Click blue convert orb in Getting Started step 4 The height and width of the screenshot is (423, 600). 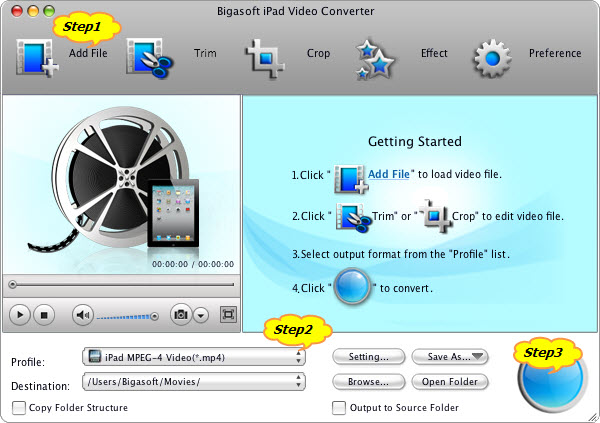click(352, 286)
